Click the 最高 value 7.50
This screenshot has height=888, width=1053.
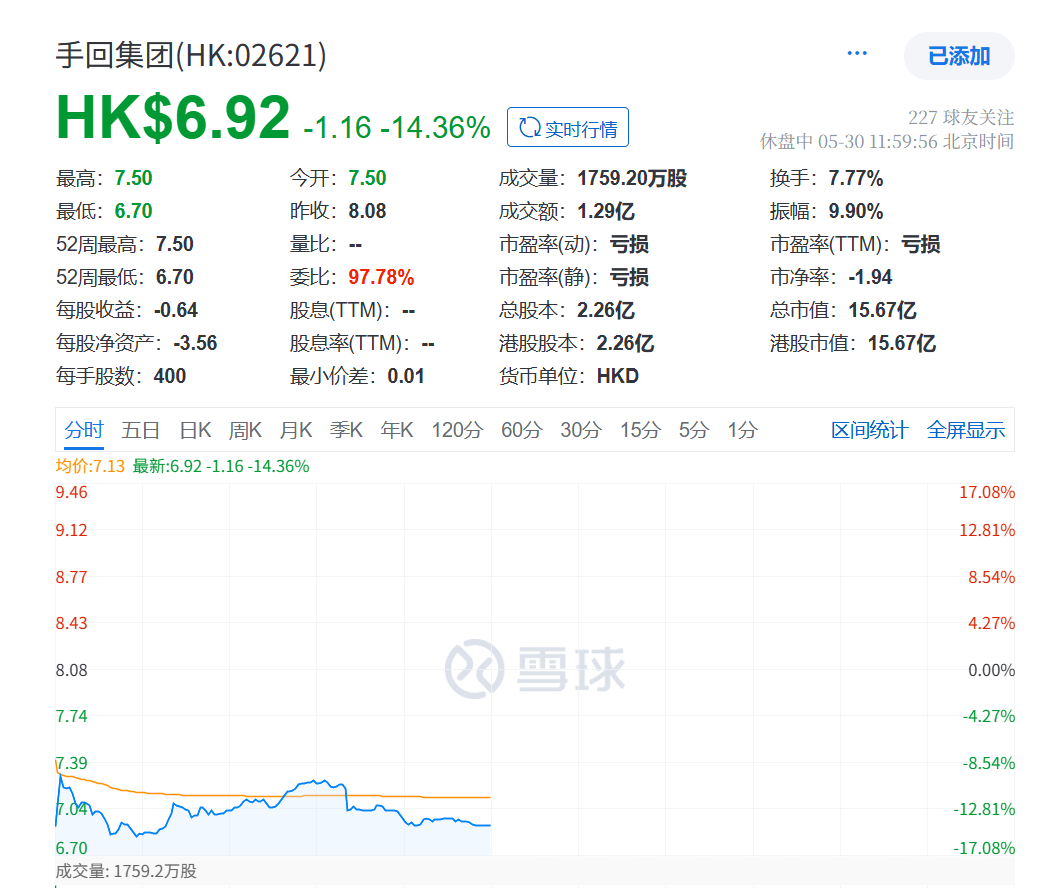pos(133,178)
